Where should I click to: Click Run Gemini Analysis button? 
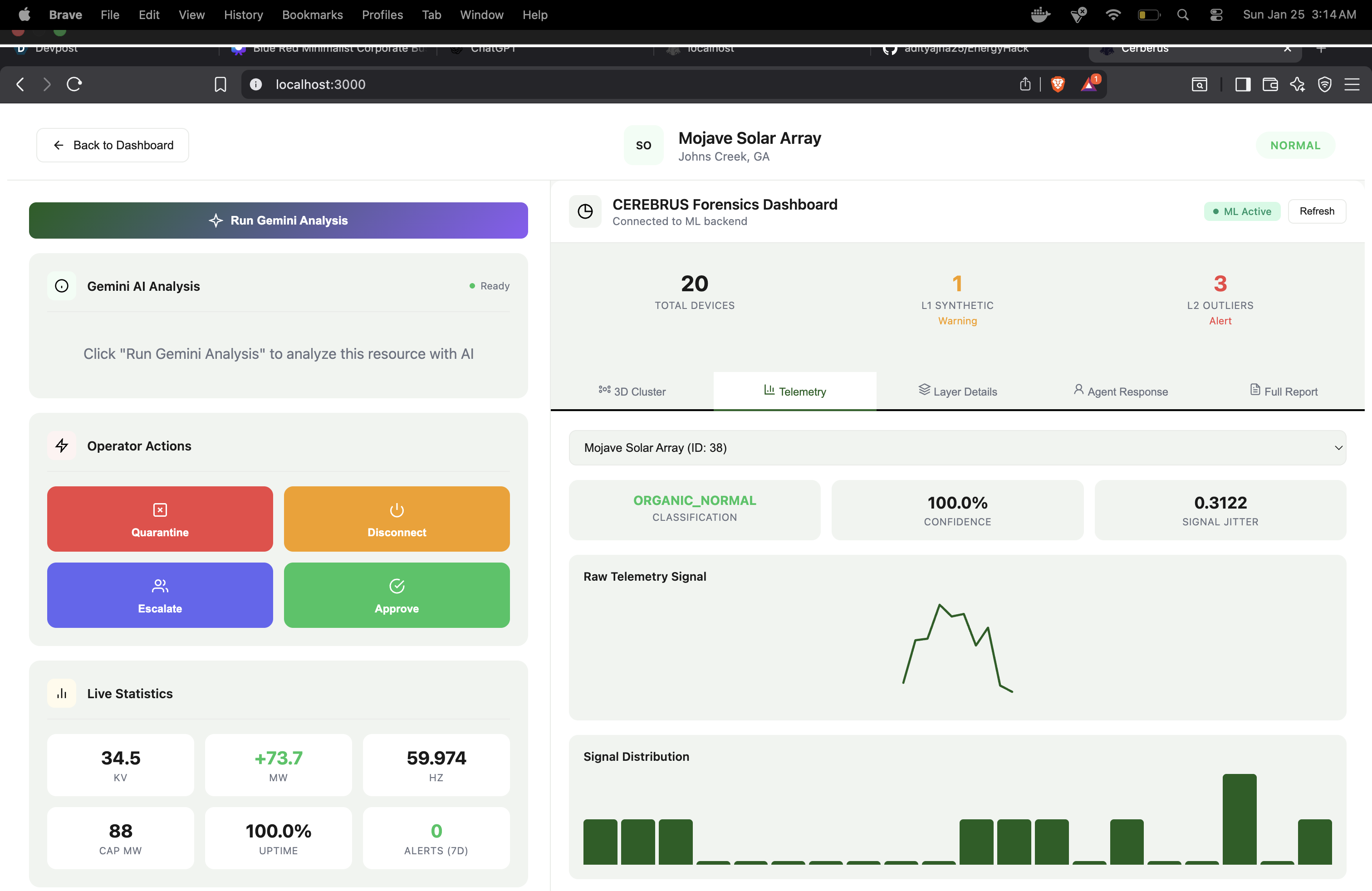(278, 220)
